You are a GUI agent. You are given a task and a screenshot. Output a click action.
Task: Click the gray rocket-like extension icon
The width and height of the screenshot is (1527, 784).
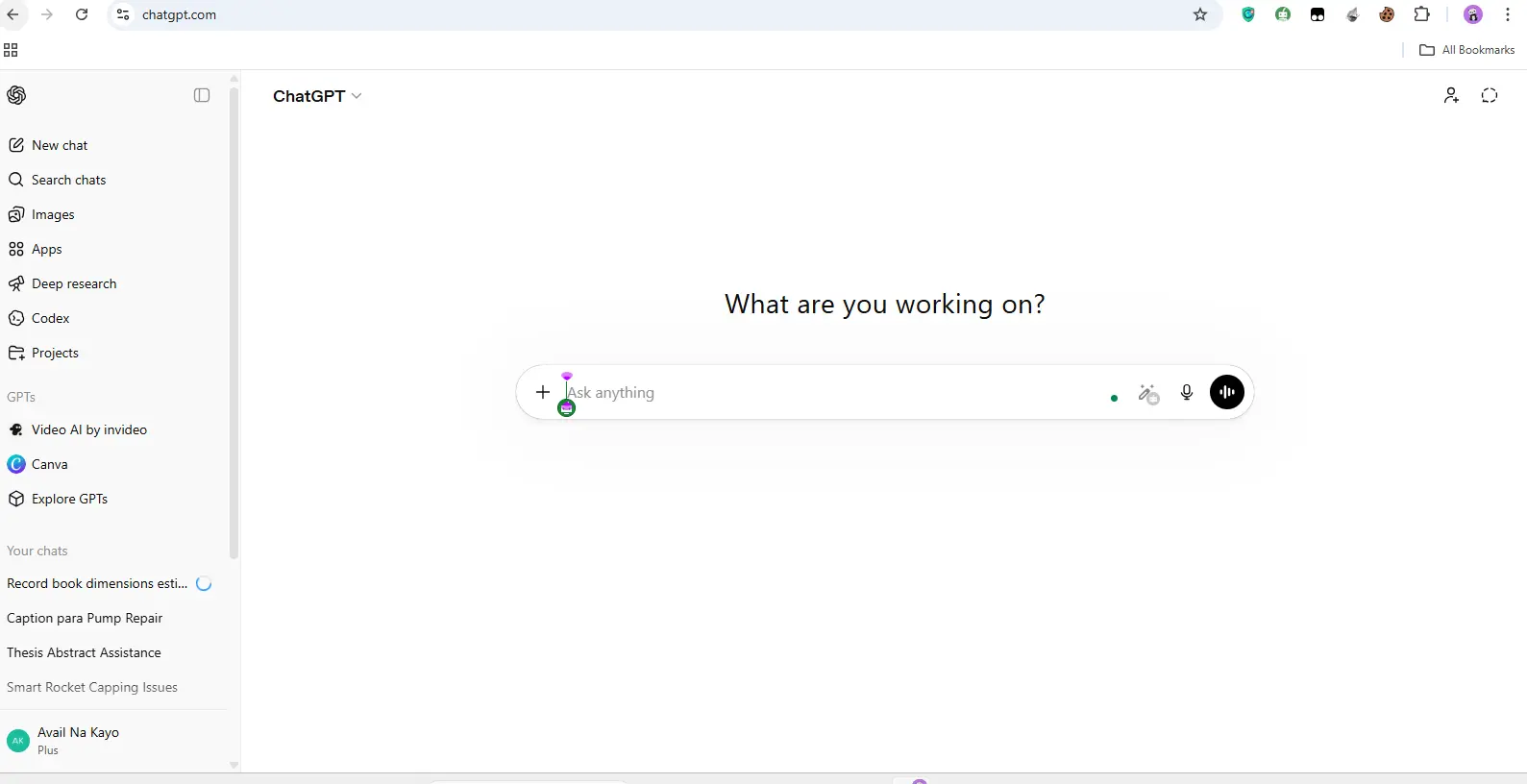pos(1352,14)
